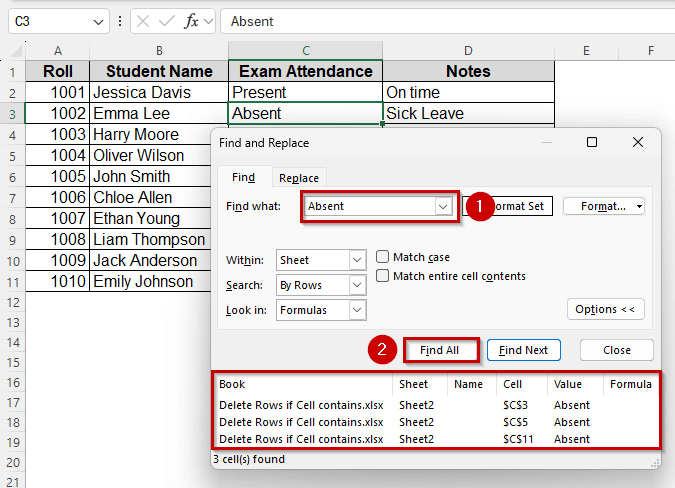The width and height of the screenshot is (675, 488).
Task: Expand the Name Box dropdown arrow
Action: click(98, 21)
